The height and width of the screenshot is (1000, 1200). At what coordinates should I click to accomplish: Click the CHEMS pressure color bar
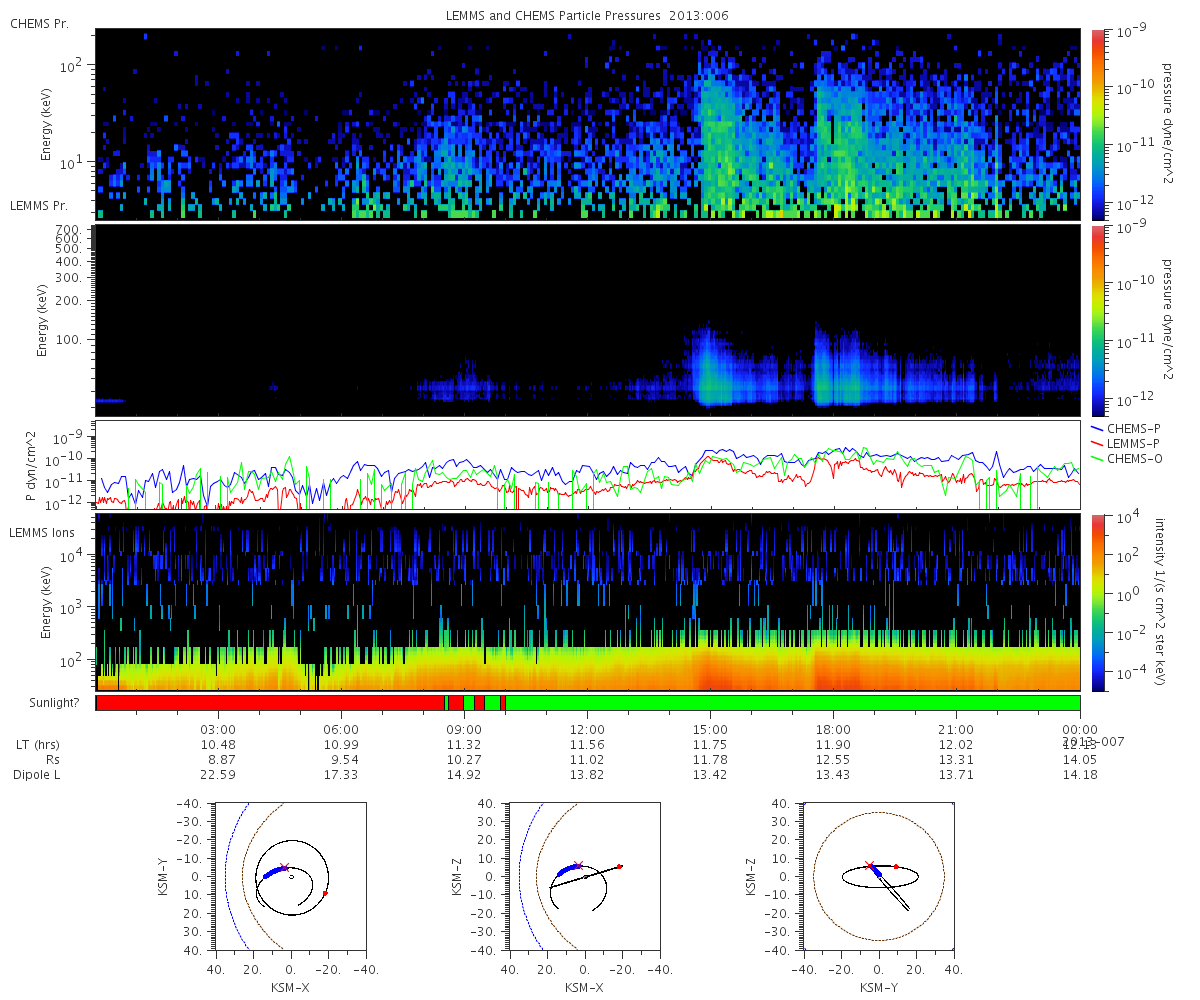pyautogui.click(x=1097, y=124)
